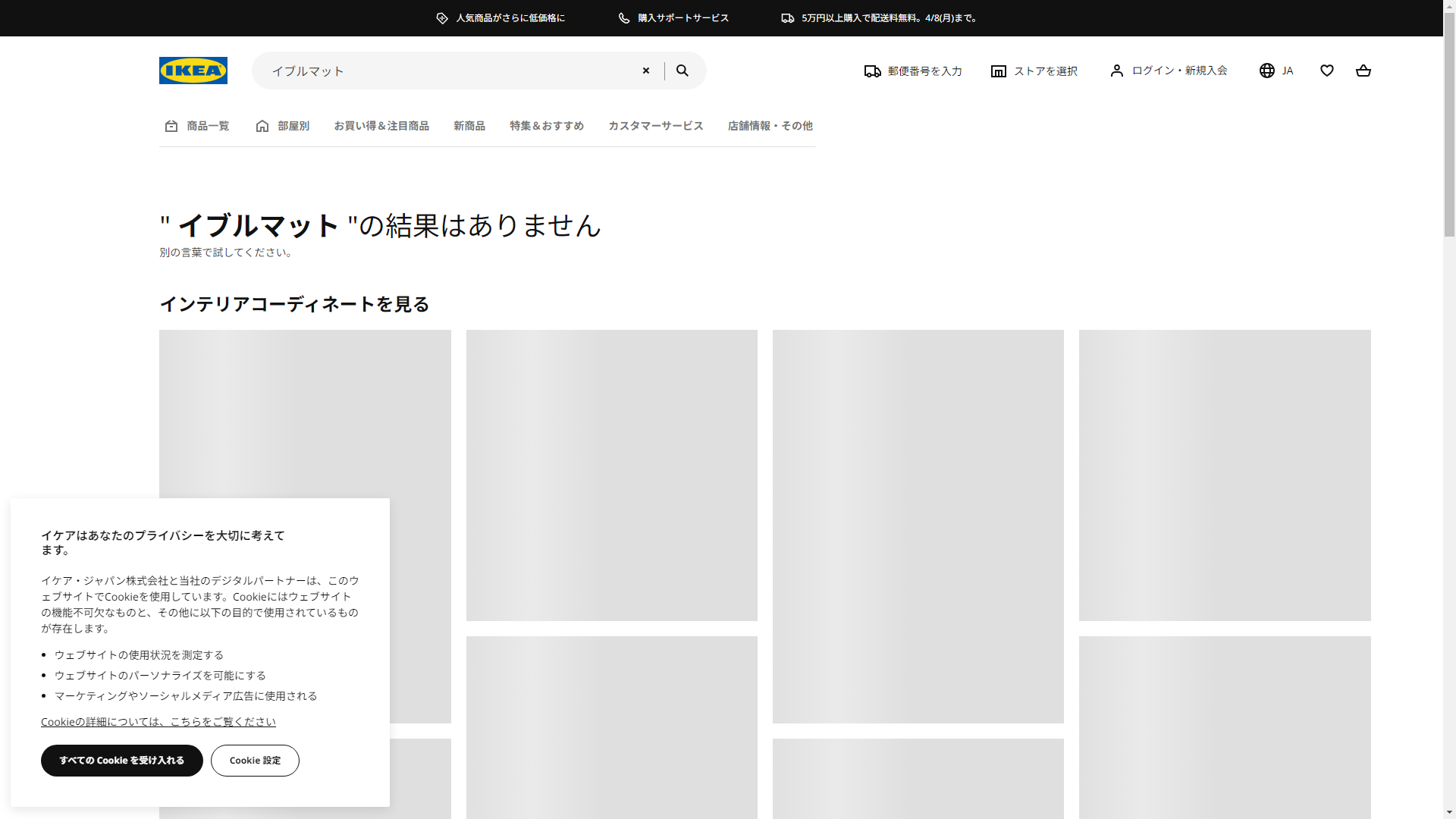The width and height of the screenshot is (1456, 819).
Task: Open Cookie 設定 settings button
Action: [x=255, y=761]
